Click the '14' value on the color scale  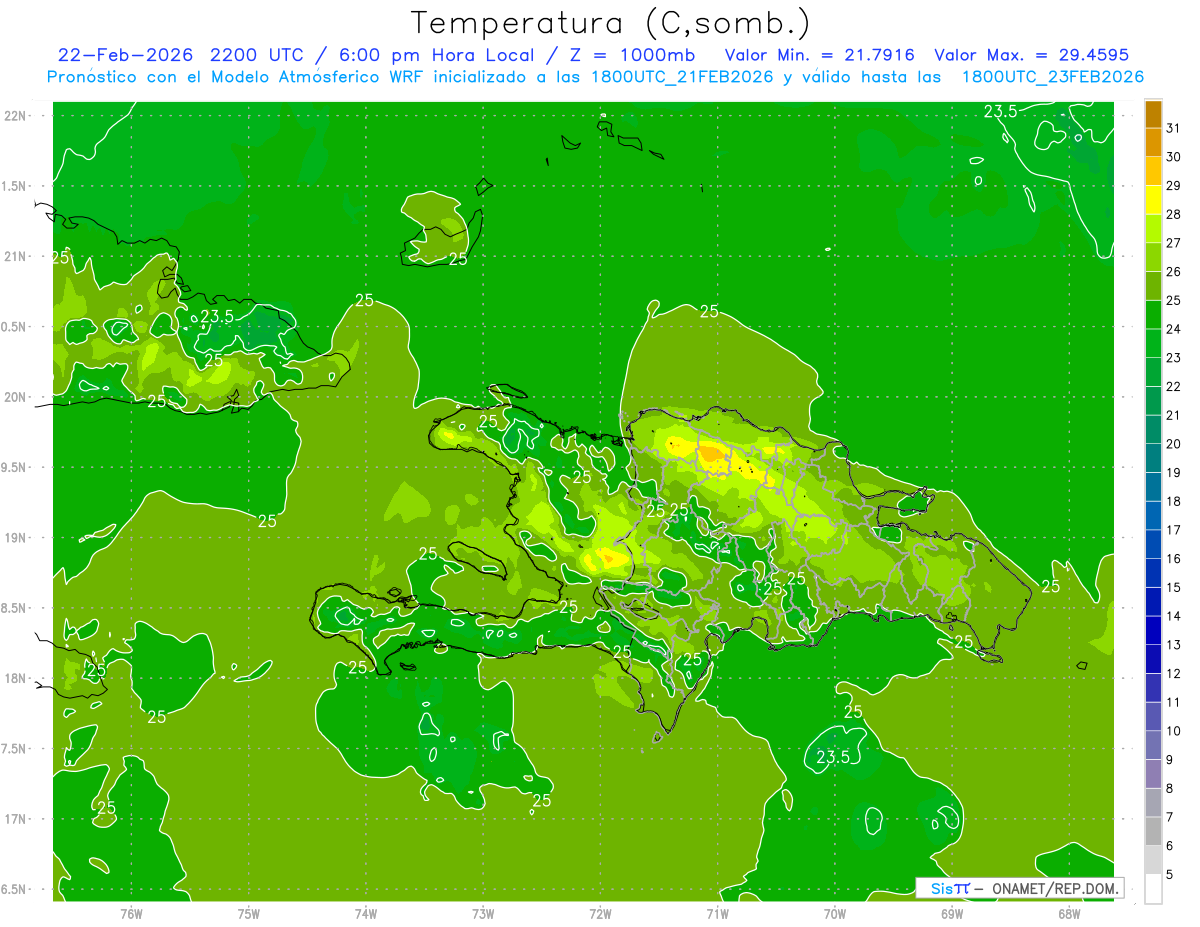(x=1174, y=616)
